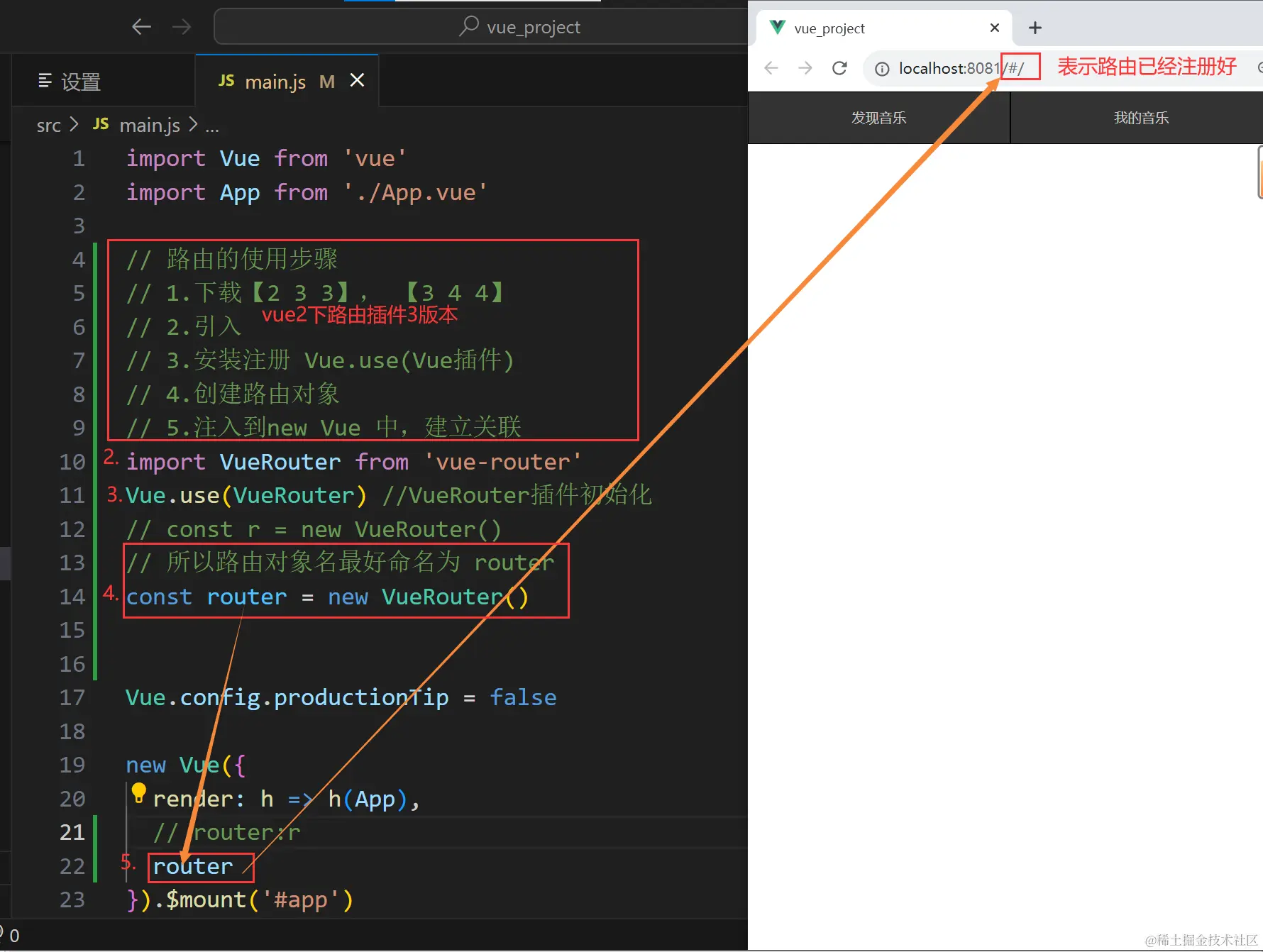
Task: Click the site info icon in address bar
Action: click(882, 69)
